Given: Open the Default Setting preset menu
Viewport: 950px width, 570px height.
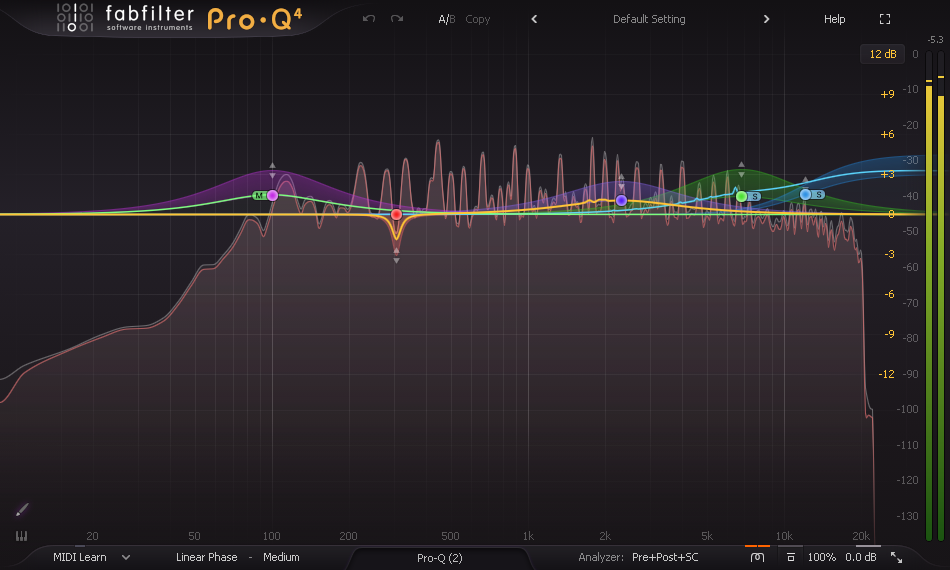Looking at the screenshot, I should 649,19.
